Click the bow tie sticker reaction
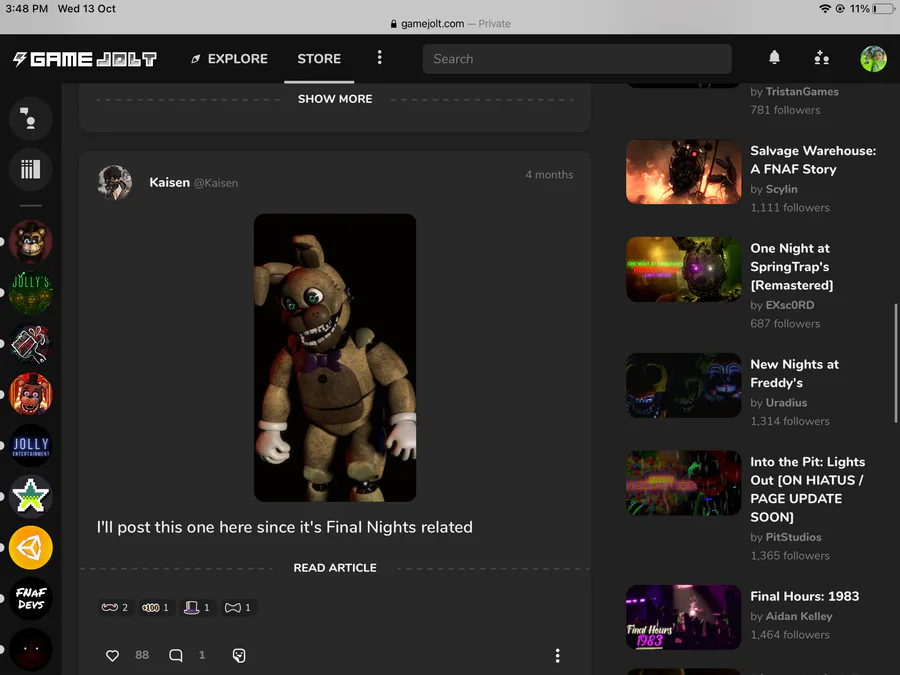Viewport: 900px width, 675px height. point(238,607)
